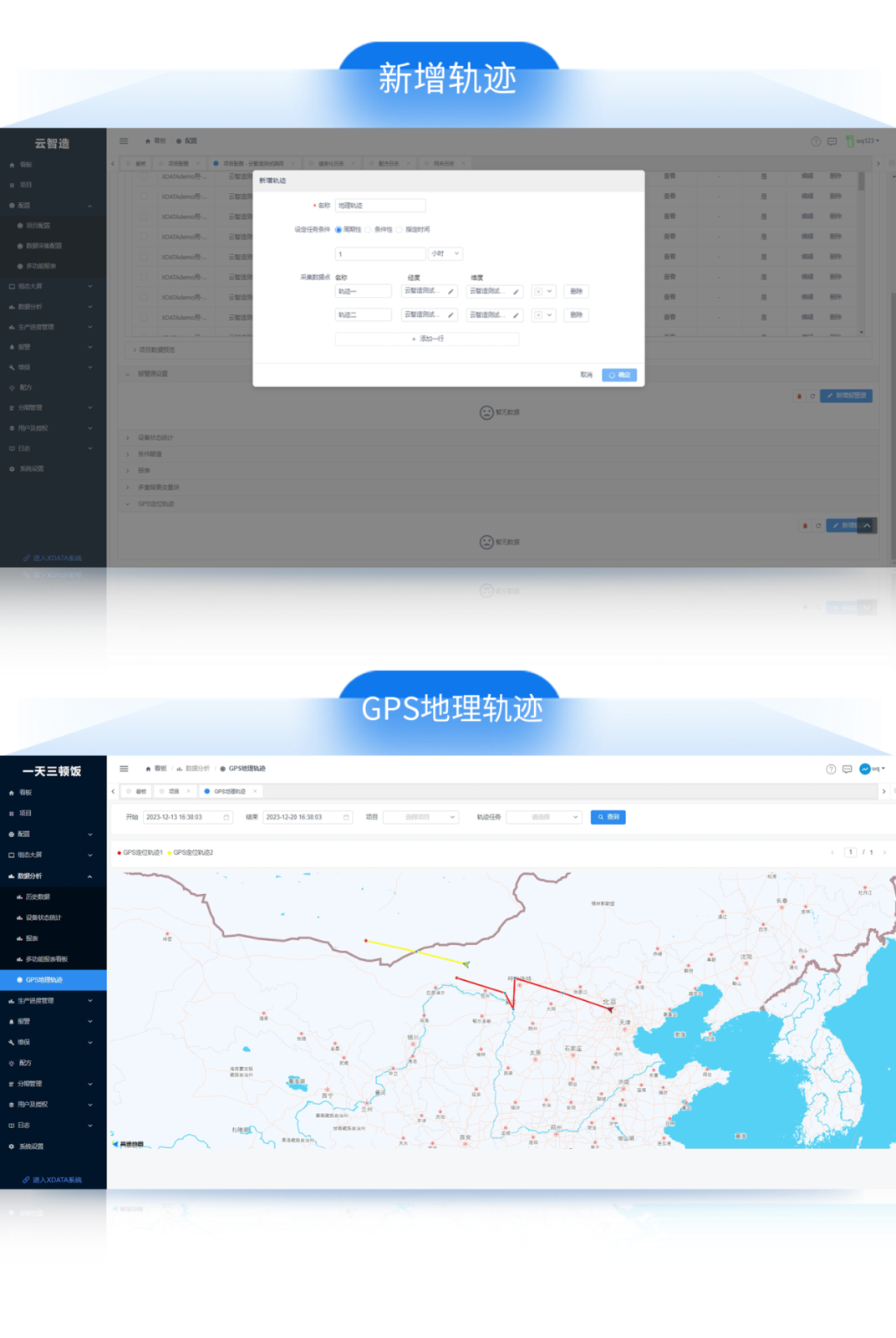The width and height of the screenshot is (896, 1338).
Task: Open calendar icon in 结束 date field
Action: 346,817
